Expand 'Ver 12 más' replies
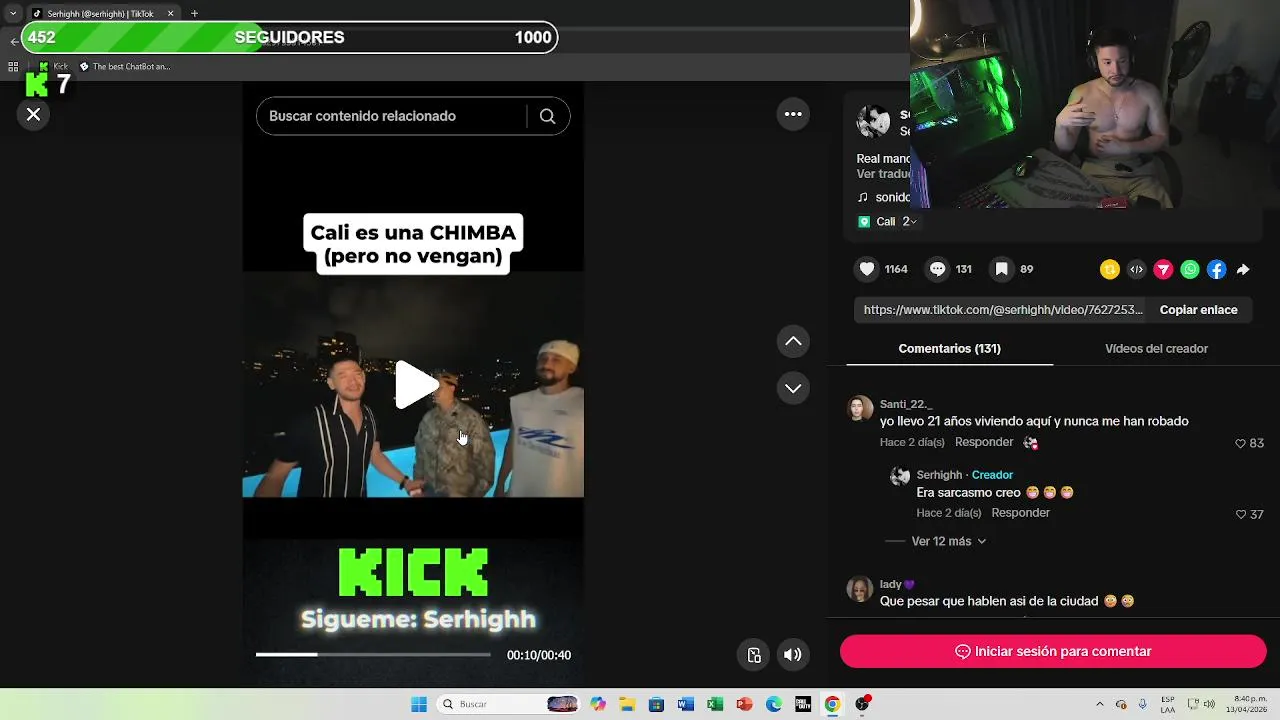1280x720 pixels. [x=948, y=541]
